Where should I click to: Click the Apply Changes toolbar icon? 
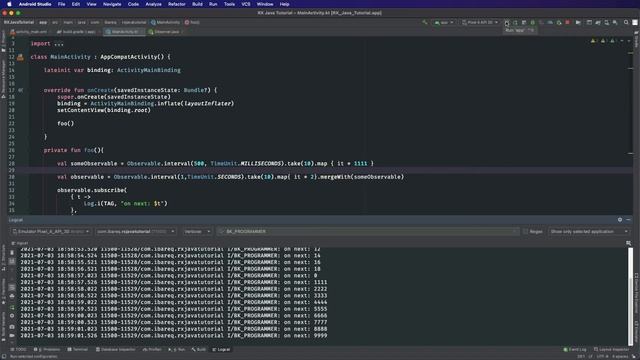pos(515,22)
